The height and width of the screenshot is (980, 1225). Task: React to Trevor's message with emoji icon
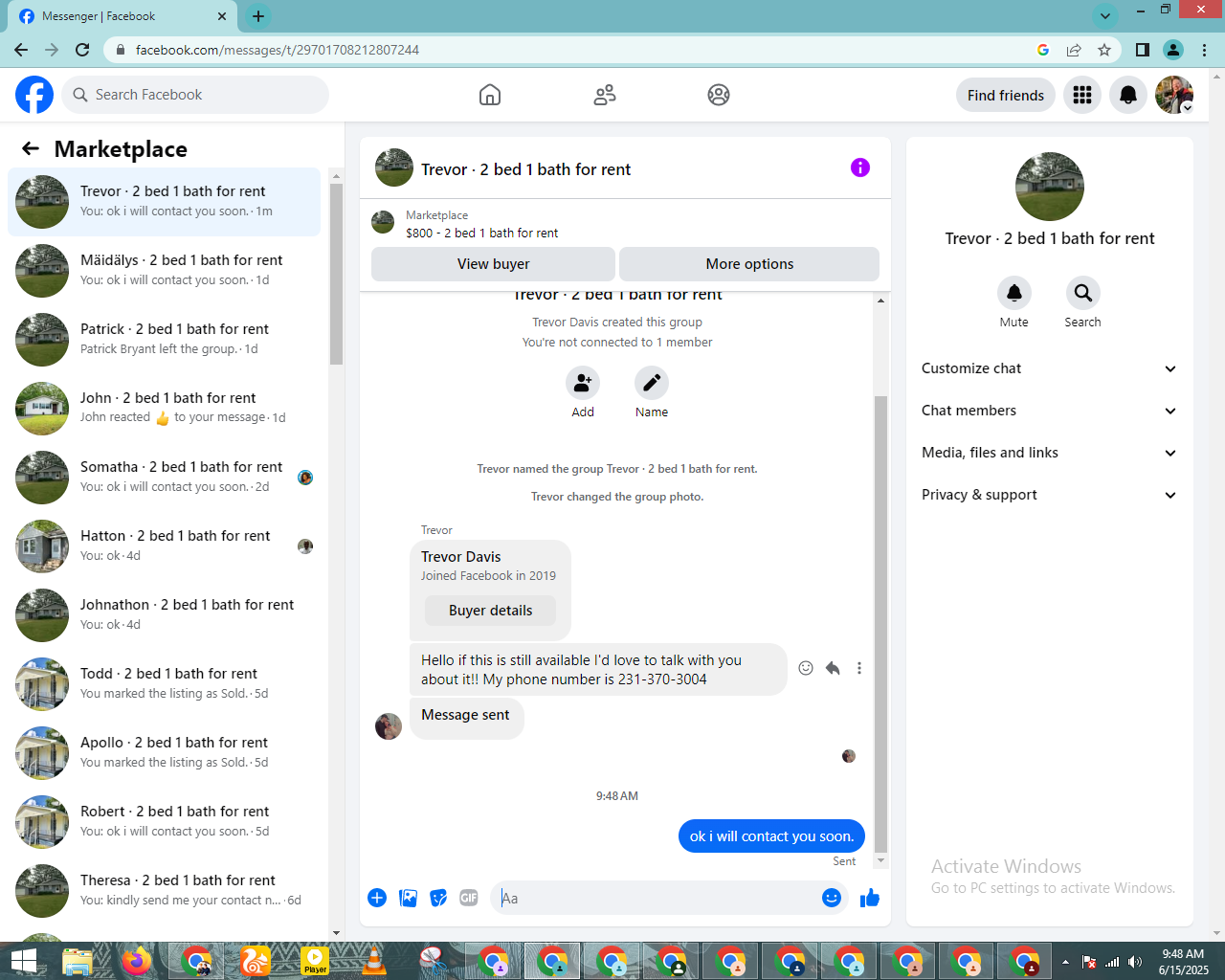tap(806, 668)
